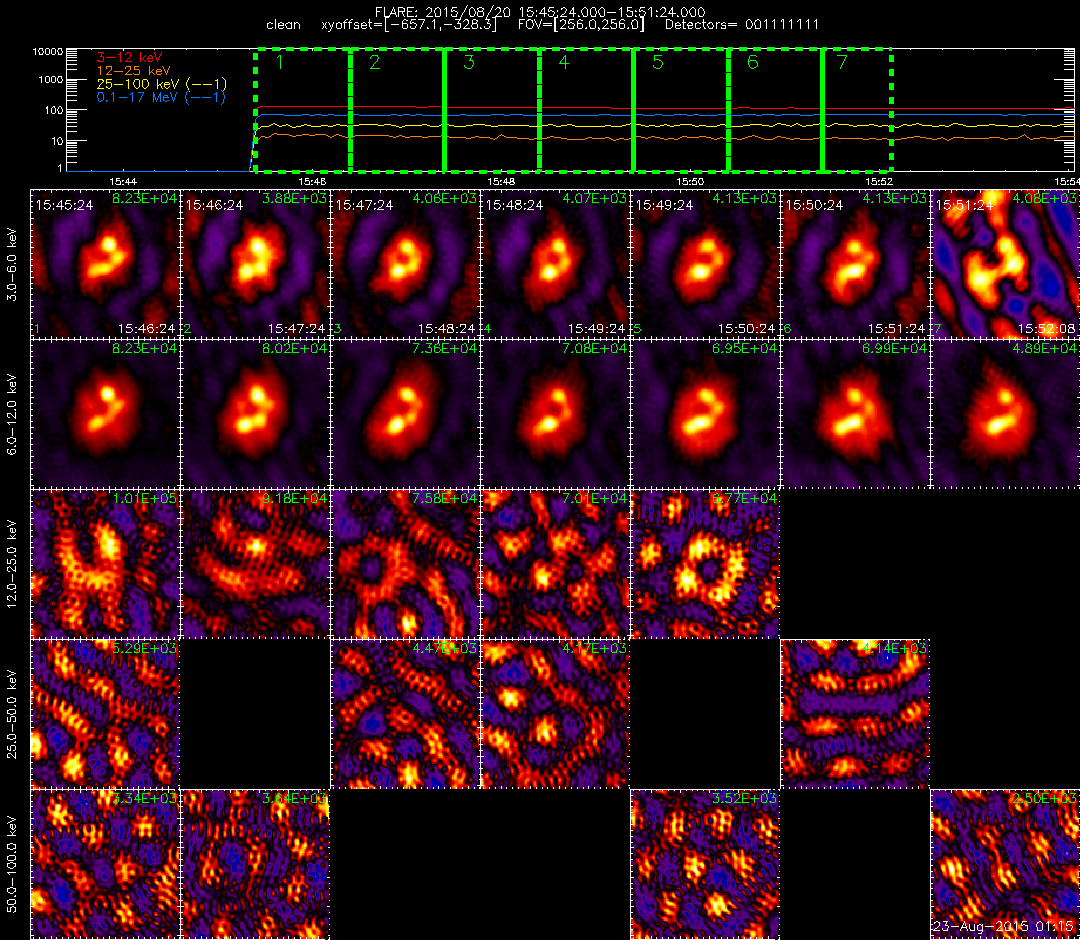Click the 7.36E+04 peak value
The height and width of the screenshot is (940, 1080).
[x=445, y=348]
